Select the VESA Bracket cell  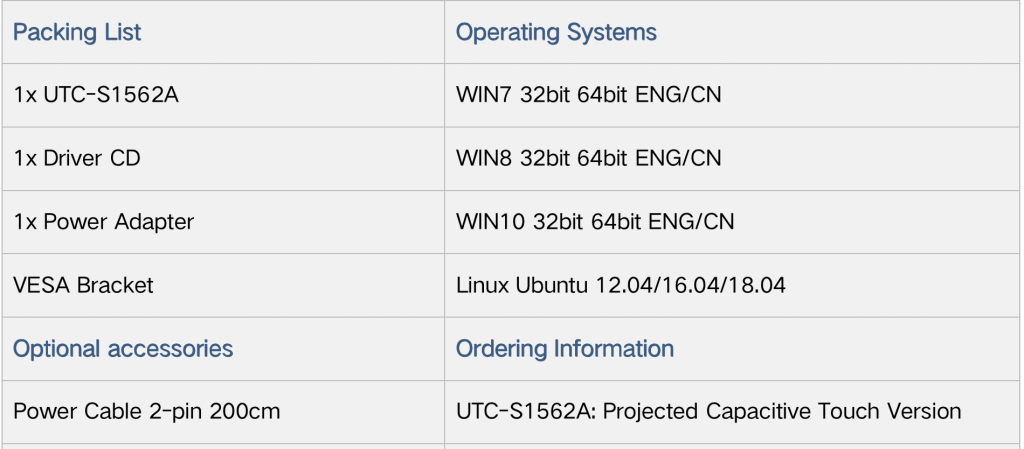point(223,285)
